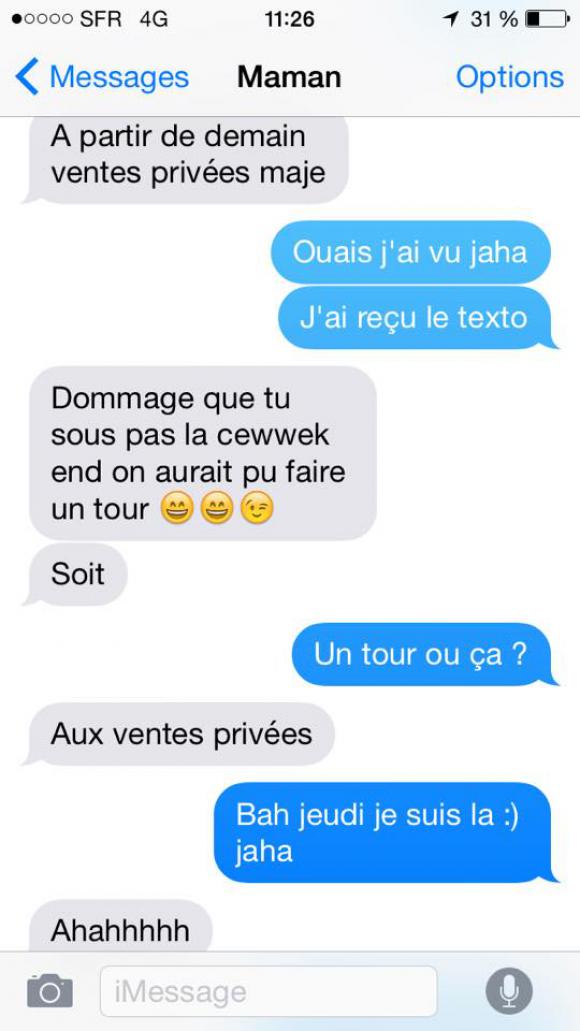The height and width of the screenshot is (1031, 580).
Task: Tap the battery icon in status bar
Action: click(x=547, y=19)
